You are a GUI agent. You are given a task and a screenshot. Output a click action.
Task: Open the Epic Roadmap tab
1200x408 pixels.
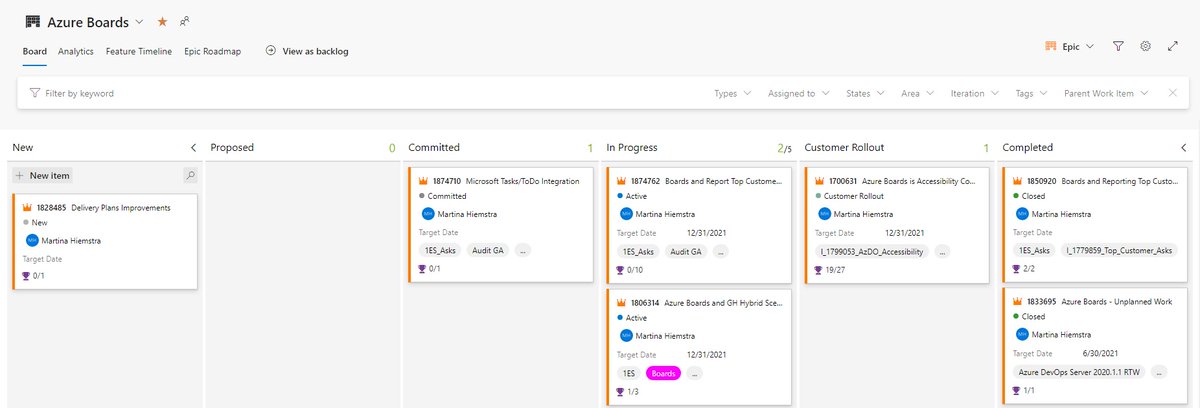coord(213,51)
